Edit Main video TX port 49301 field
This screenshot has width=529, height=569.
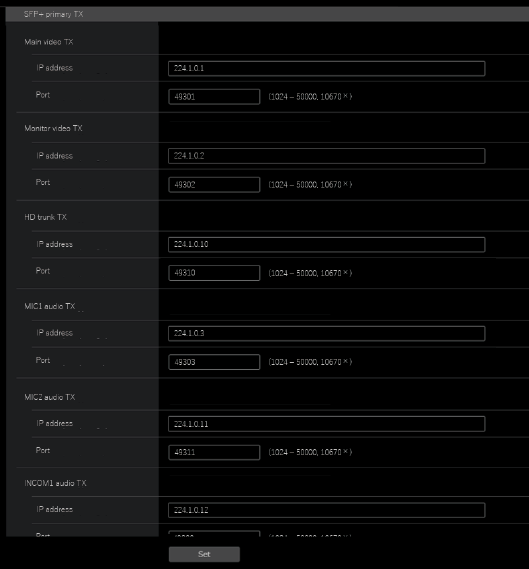click(214, 97)
